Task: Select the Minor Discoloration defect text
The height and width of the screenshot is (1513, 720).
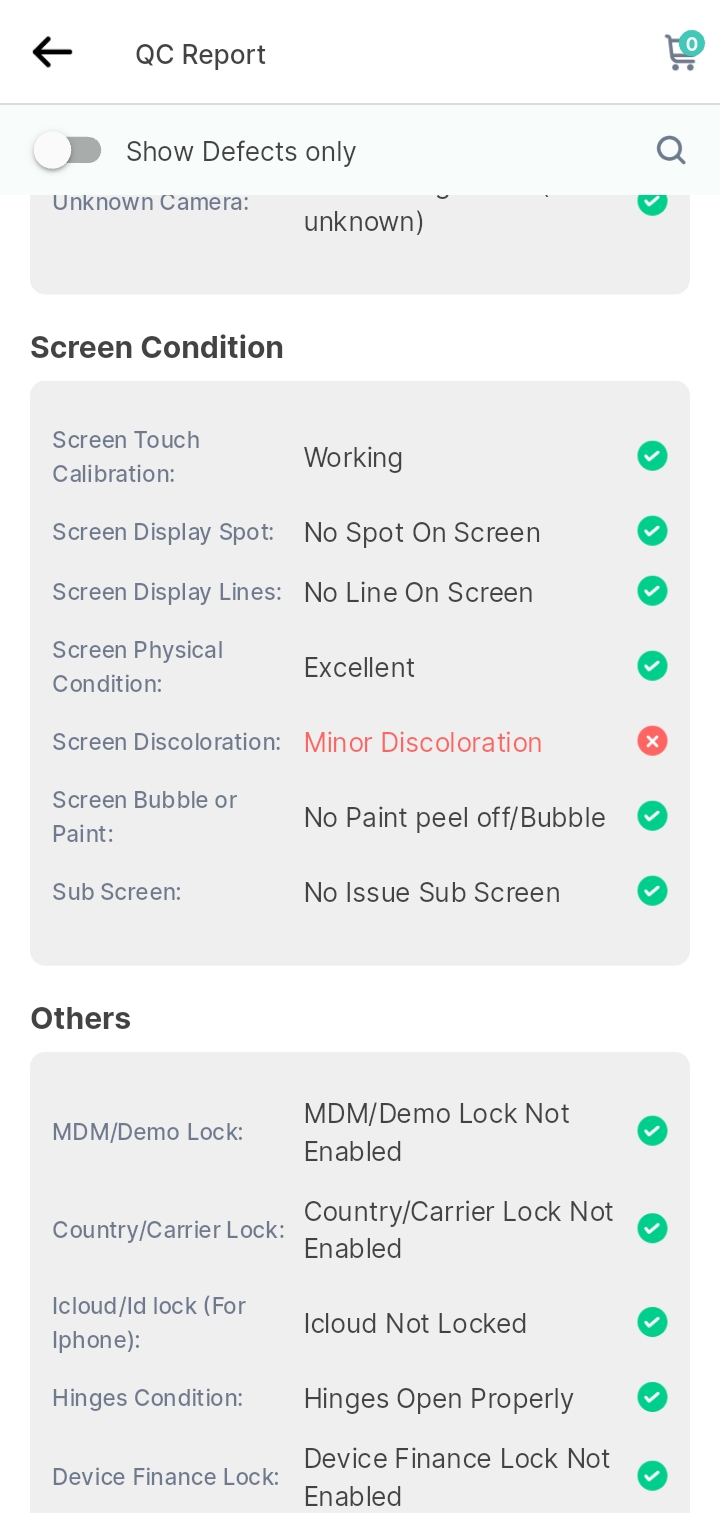Action: coord(423,742)
